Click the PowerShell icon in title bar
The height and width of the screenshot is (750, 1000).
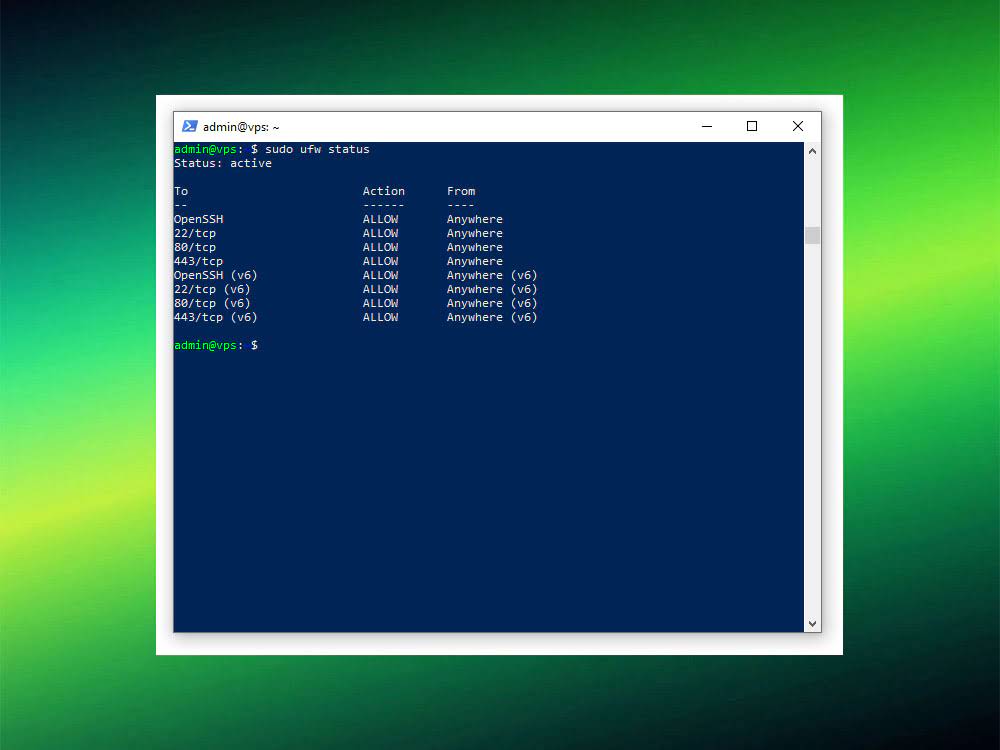(x=189, y=127)
